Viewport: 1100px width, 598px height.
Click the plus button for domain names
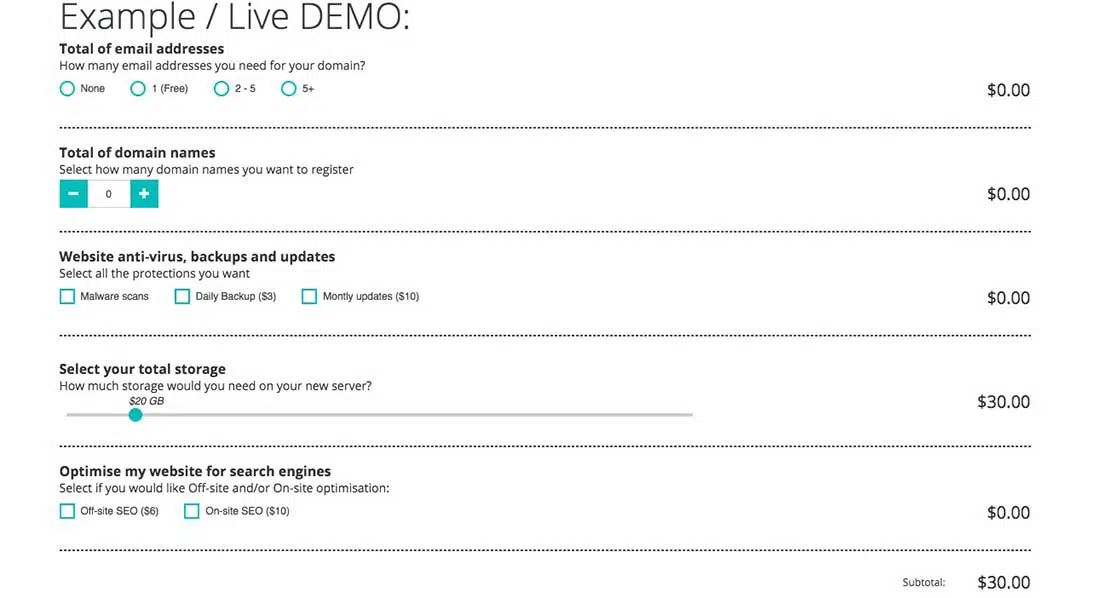pos(144,194)
